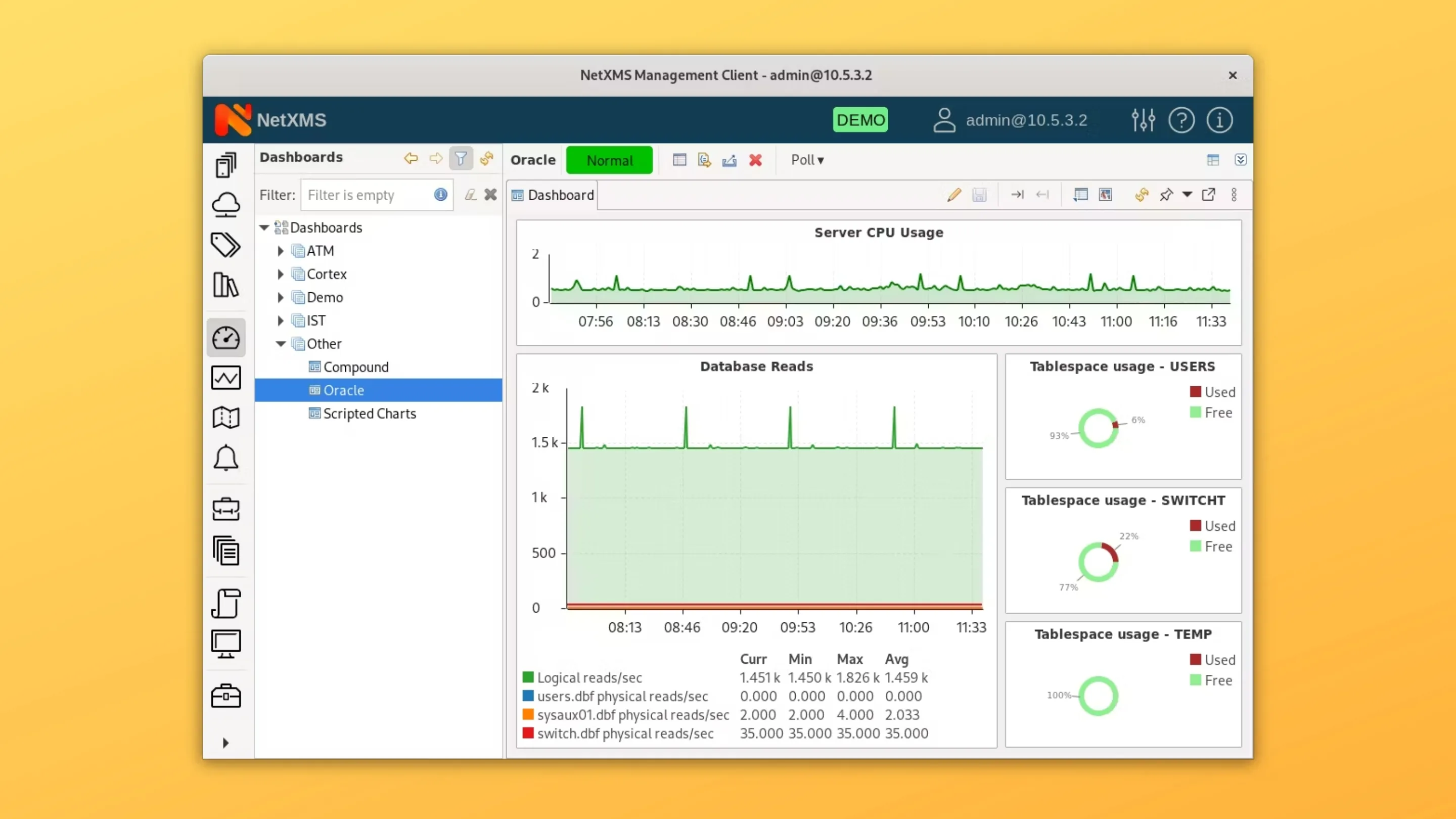Expand the Demo dashboard group
This screenshot has height=819, width=1456.
[x=281, y=297]
